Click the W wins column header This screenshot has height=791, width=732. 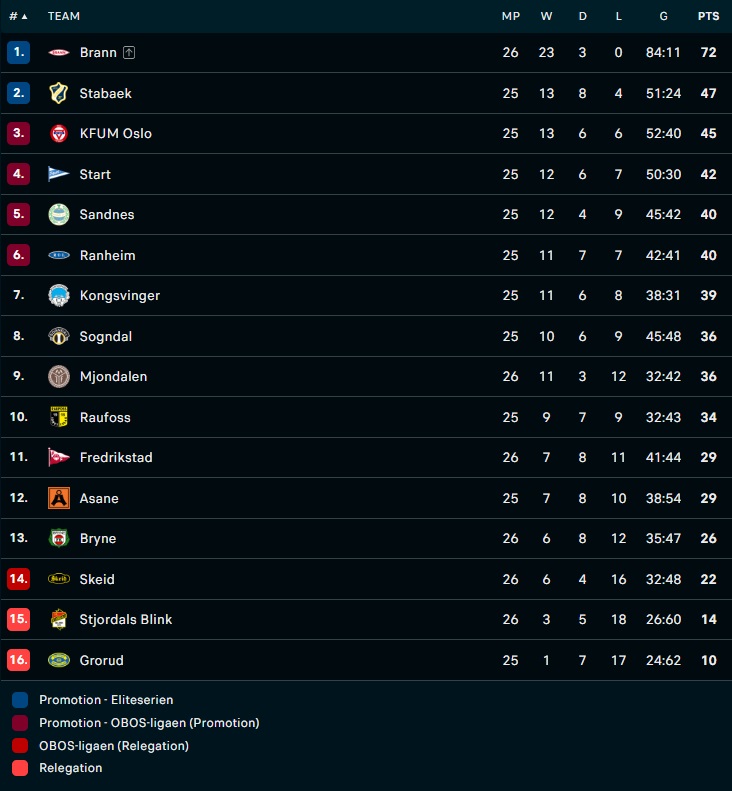click(546, 16)
